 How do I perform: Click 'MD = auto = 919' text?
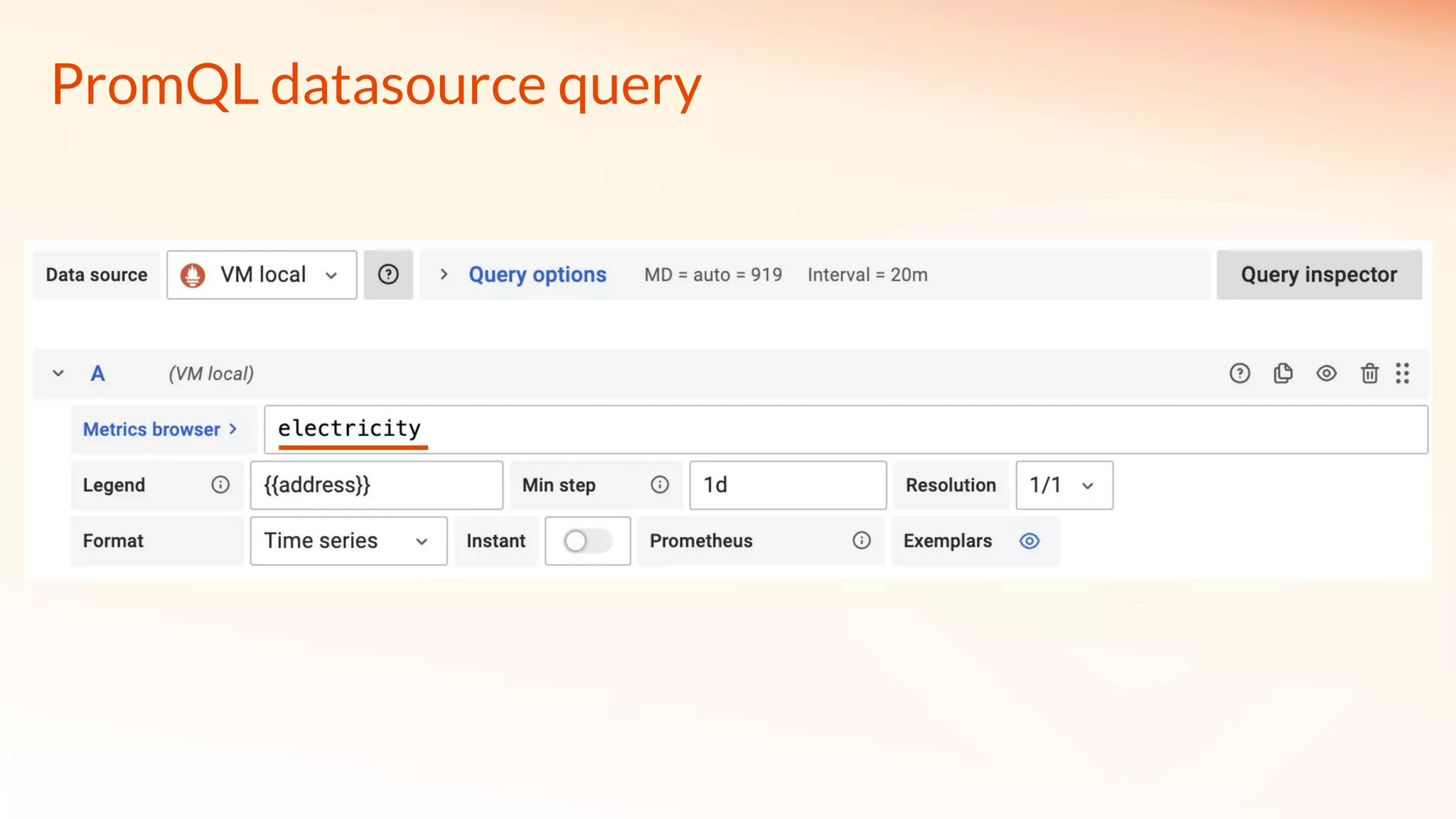pos(713,275)
